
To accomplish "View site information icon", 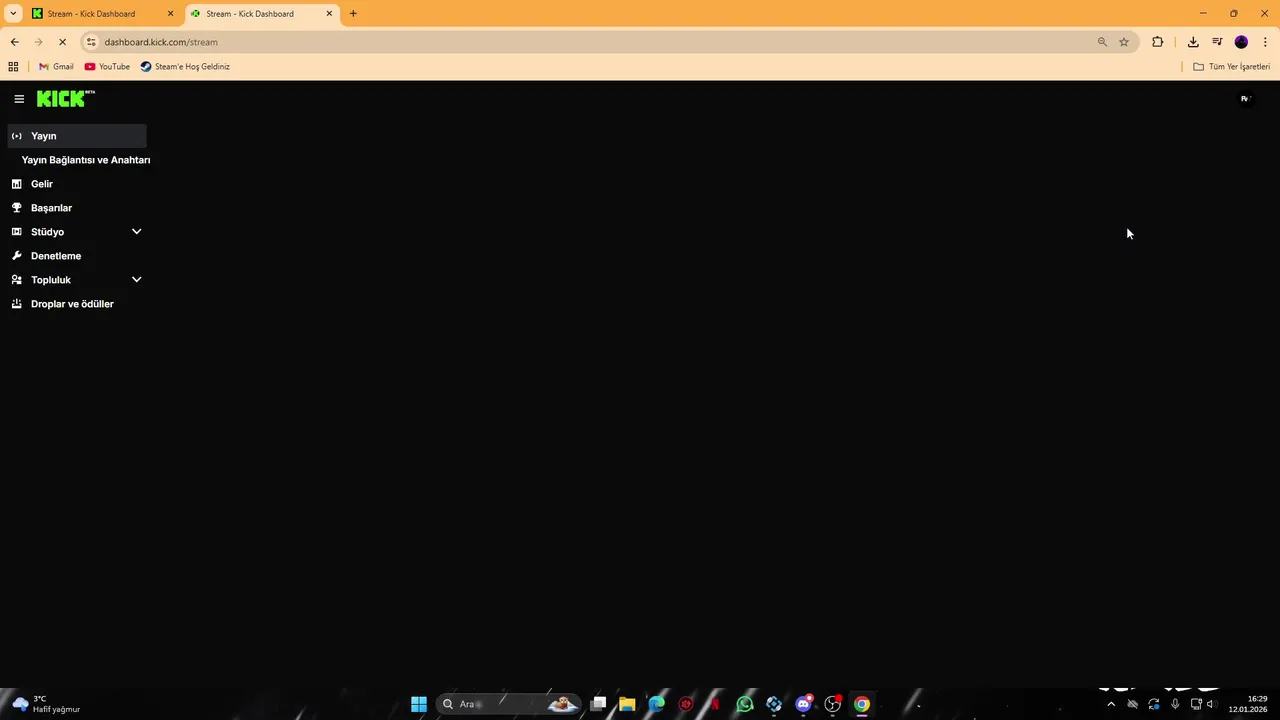I will pyautogui.click(x=90, y=42).
